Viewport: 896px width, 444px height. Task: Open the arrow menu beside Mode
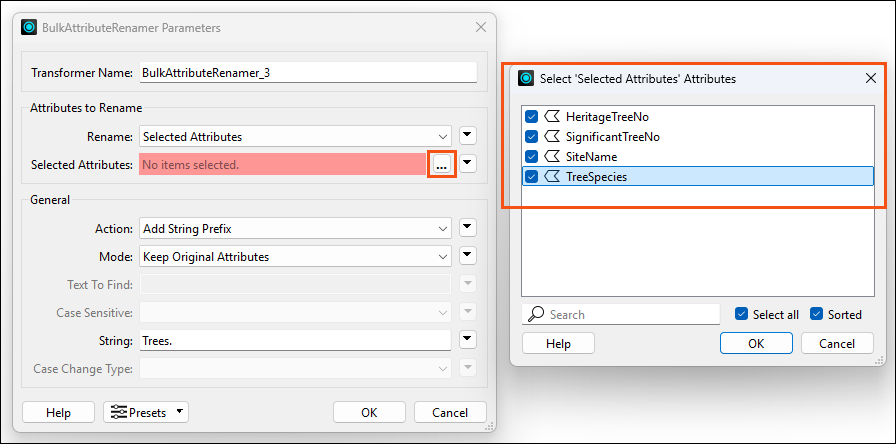(468, 256)
